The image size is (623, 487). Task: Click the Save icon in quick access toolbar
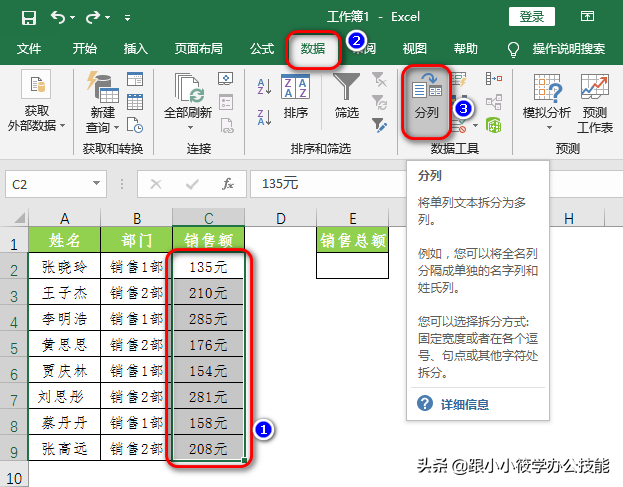click(29, 17)
